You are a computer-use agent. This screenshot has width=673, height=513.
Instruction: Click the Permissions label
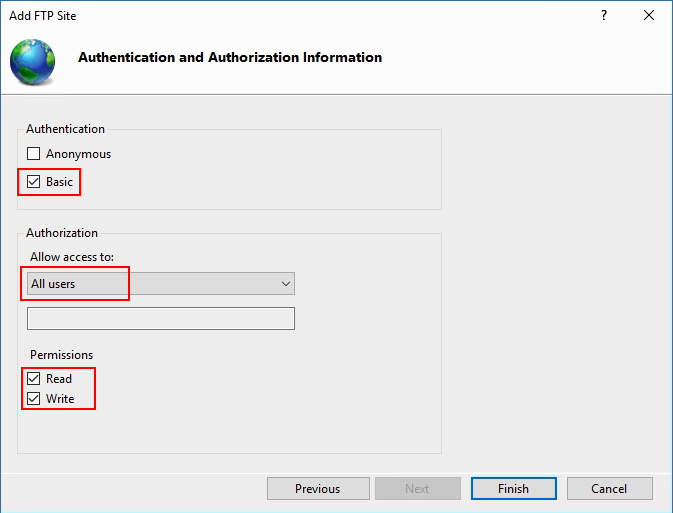coord(61,355)
